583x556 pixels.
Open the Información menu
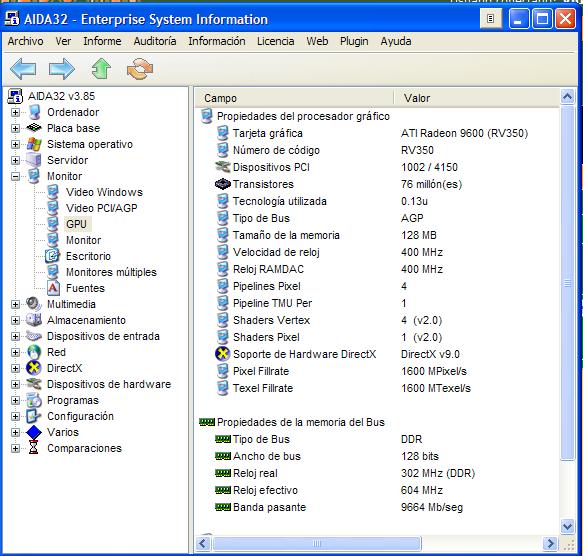(217, 41)
